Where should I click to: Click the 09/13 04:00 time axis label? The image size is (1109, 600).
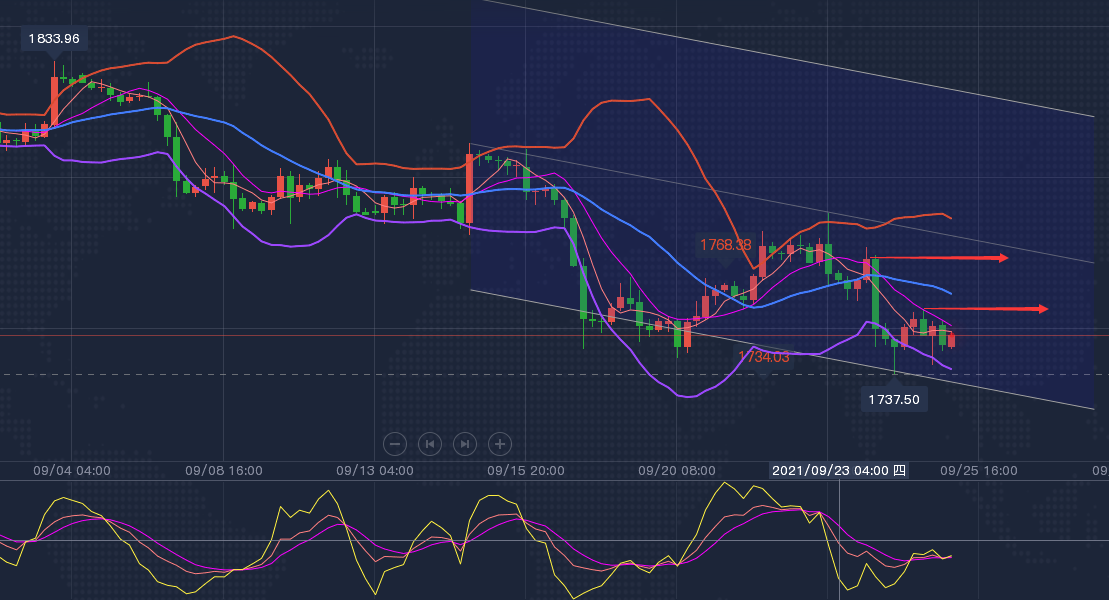coord(375,471)
